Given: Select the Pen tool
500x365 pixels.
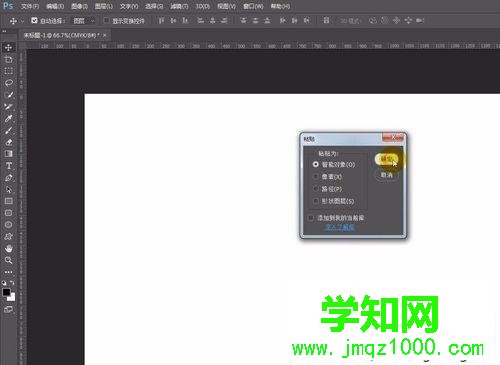Looking at the screenshot, I should 8,177.
